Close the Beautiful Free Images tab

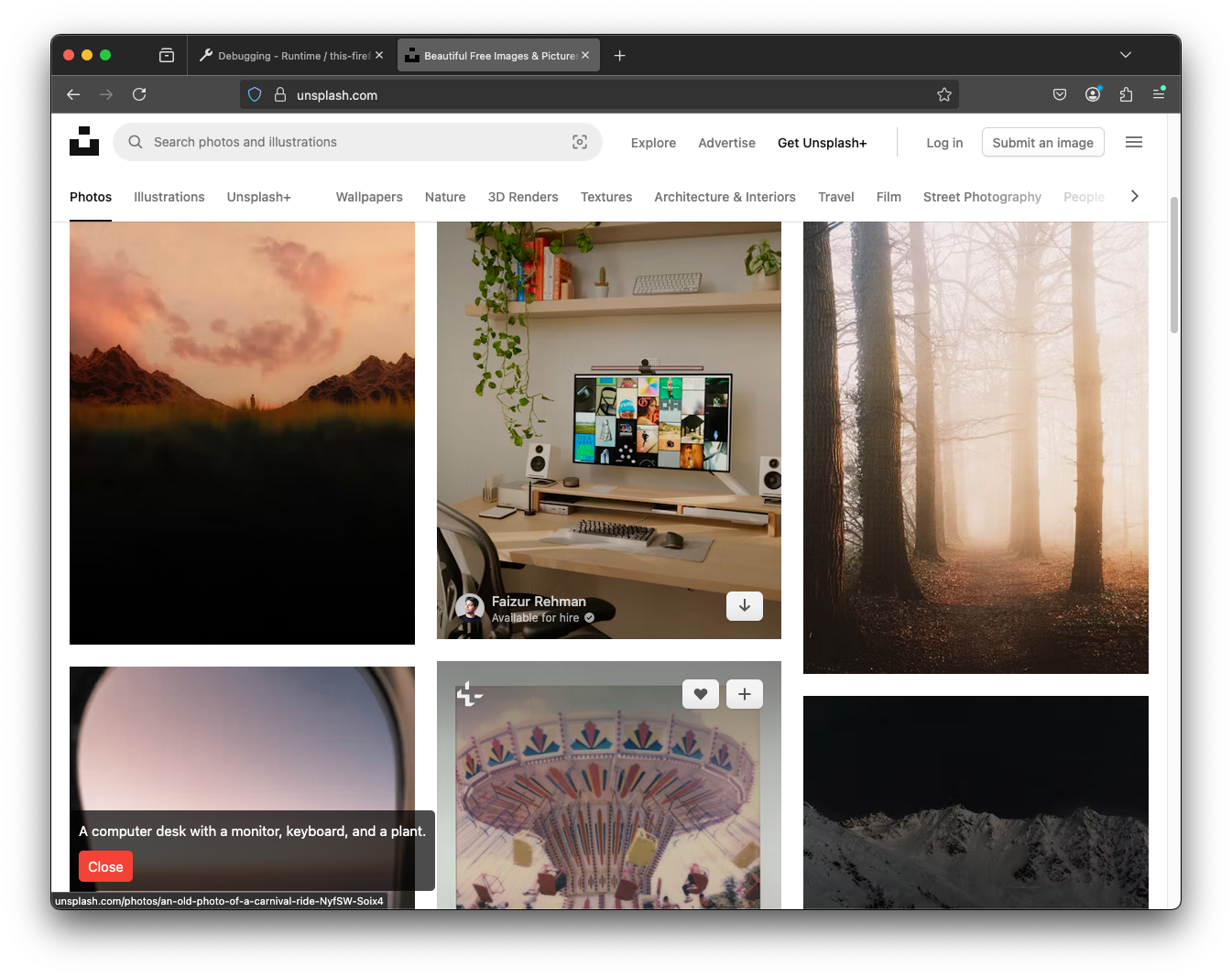pyautogui.click(x=585, y=55)
